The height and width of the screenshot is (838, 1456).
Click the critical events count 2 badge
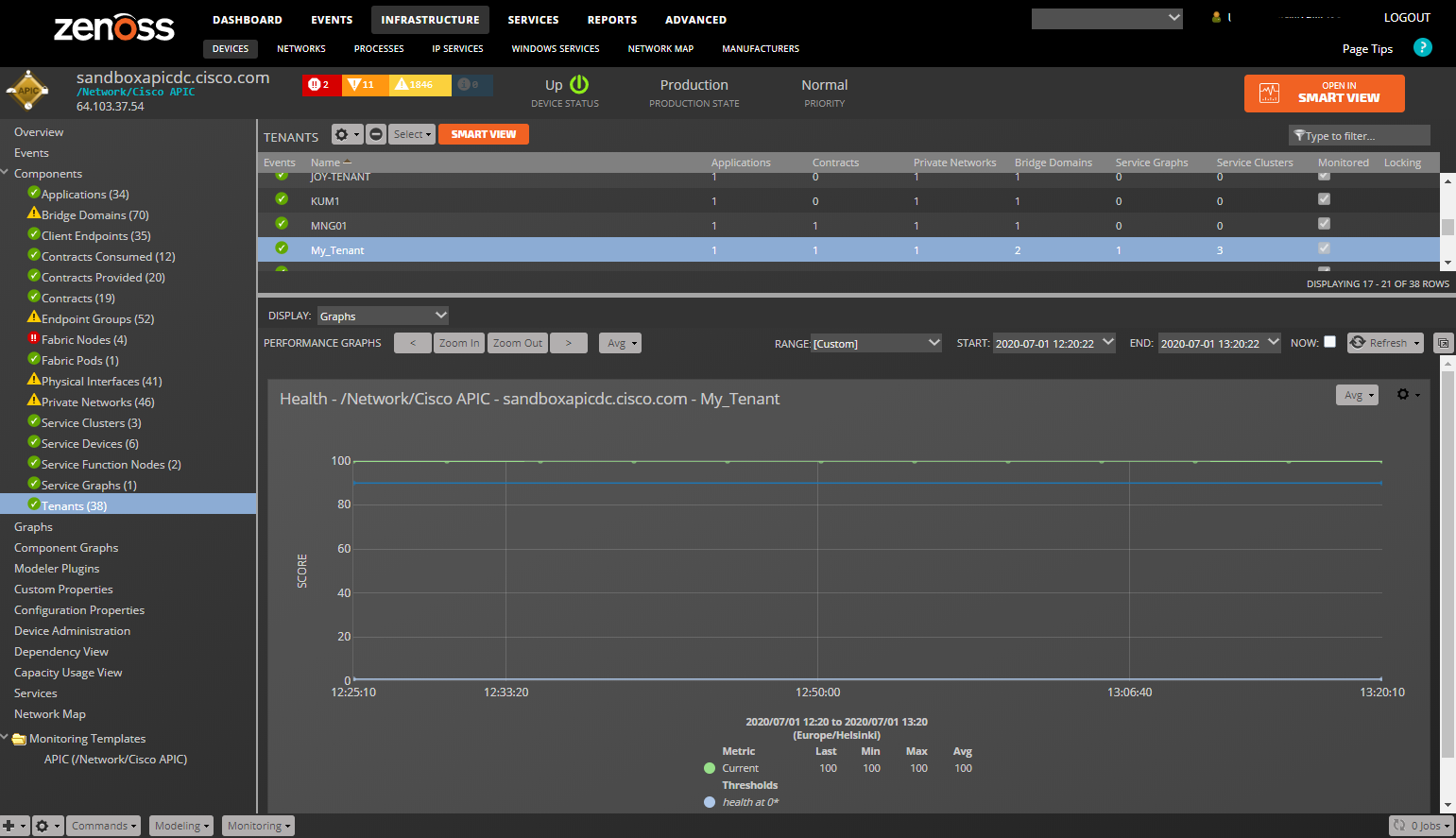pos(320,85)
